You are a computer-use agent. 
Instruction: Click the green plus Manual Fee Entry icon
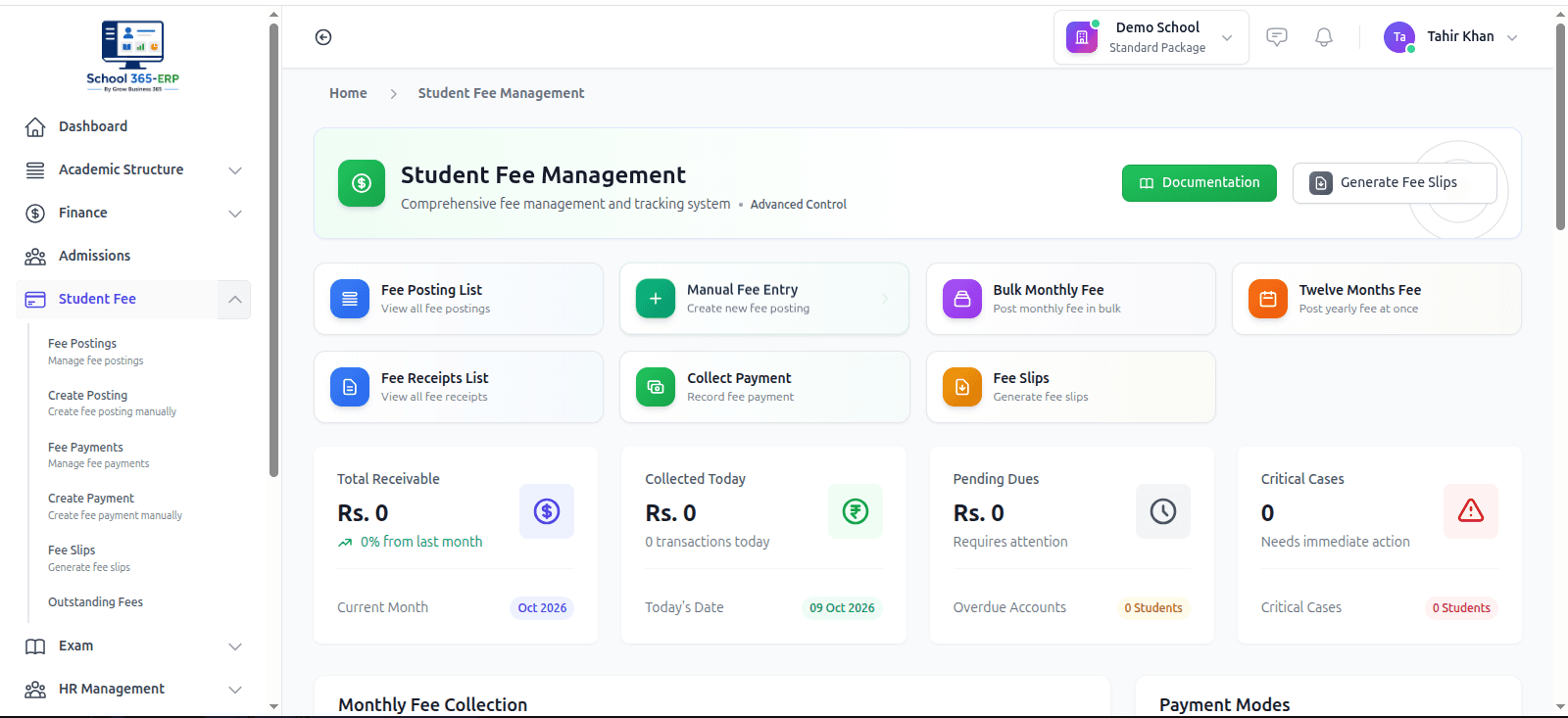click(x=656, y=299)
